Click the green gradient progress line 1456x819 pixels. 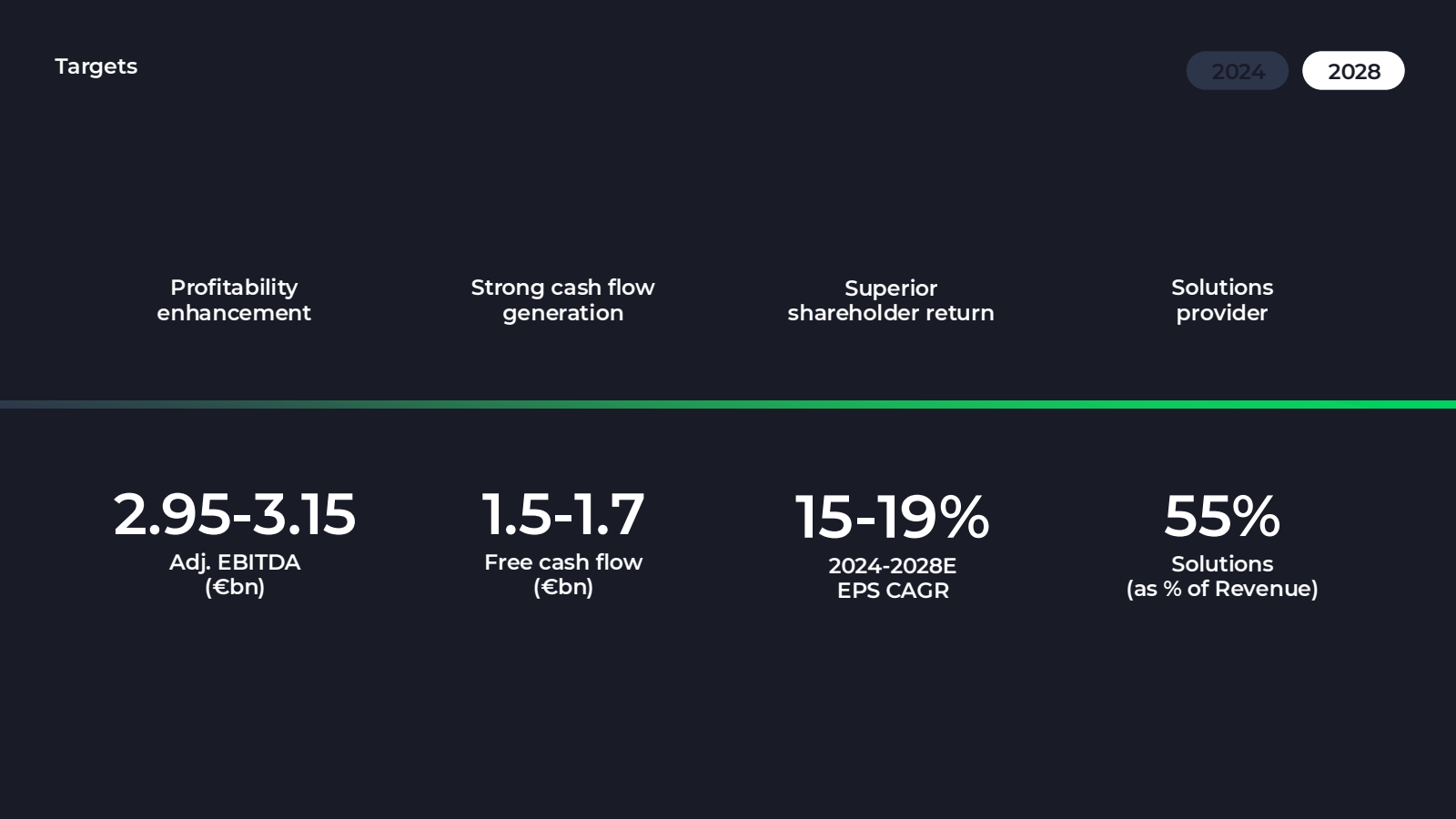point(728,404)
